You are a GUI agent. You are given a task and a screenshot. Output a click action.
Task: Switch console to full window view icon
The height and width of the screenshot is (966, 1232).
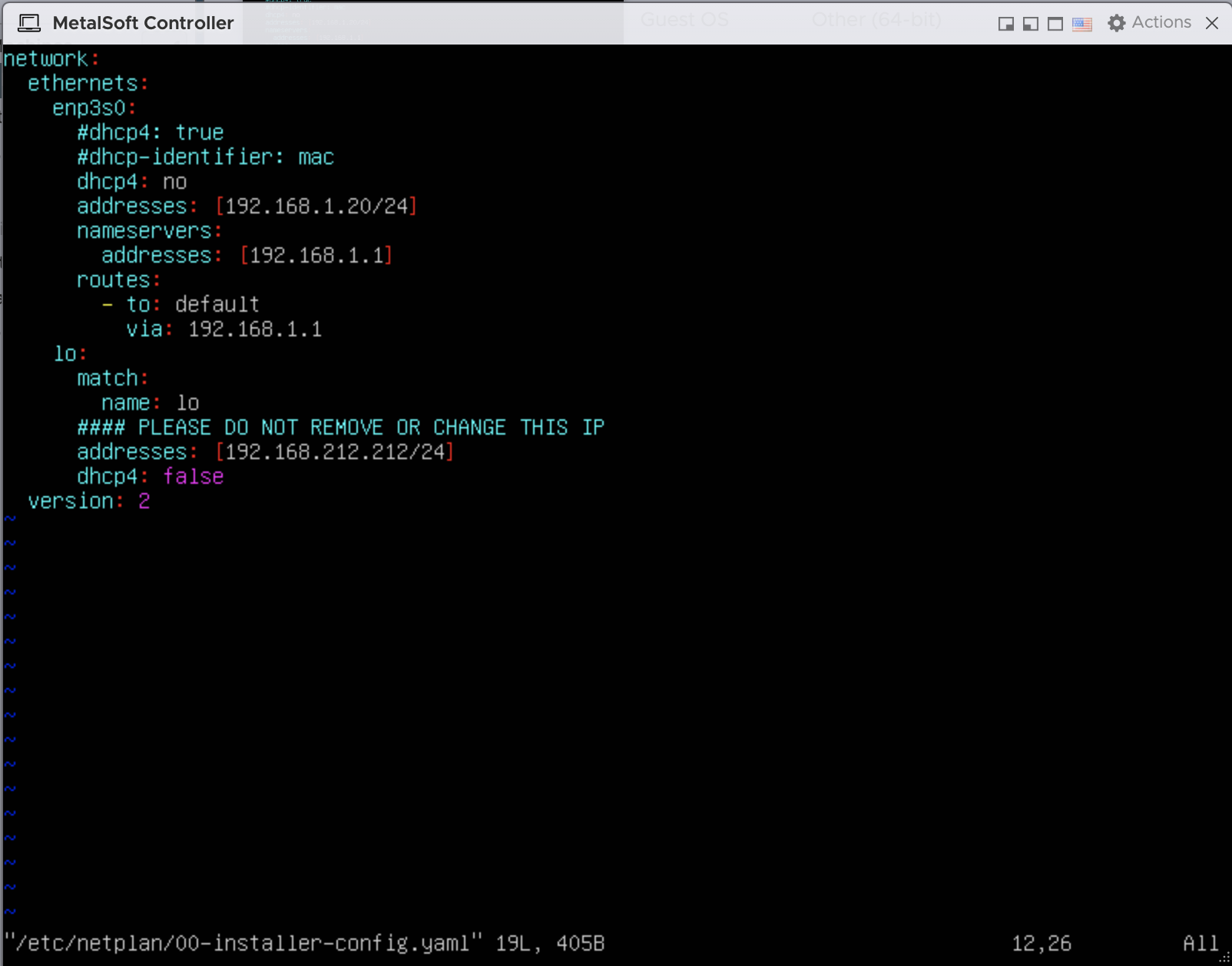[1055, 24]
